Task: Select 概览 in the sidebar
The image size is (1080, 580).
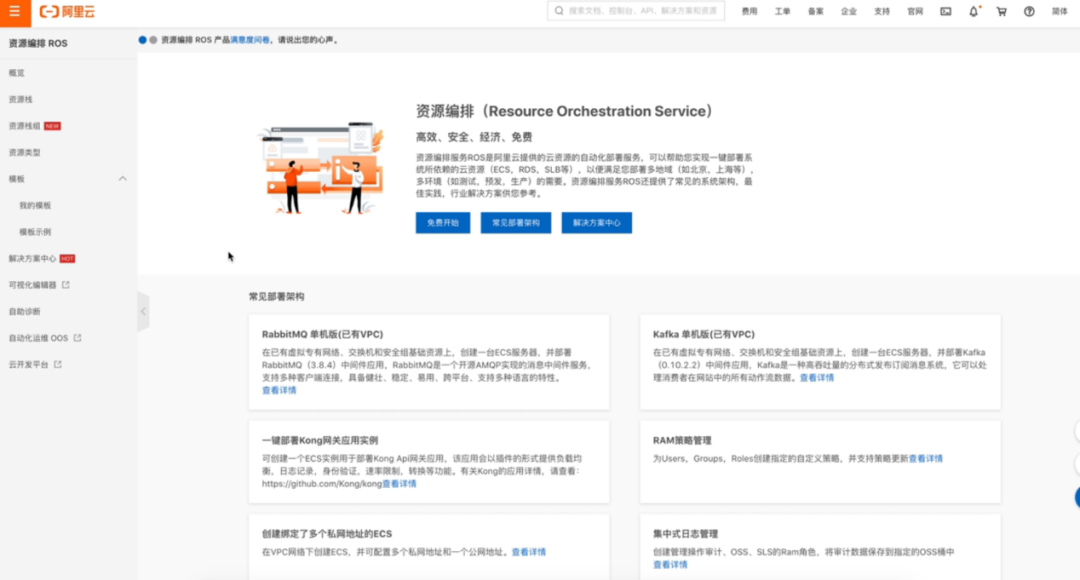Action: tap(17, 73)
